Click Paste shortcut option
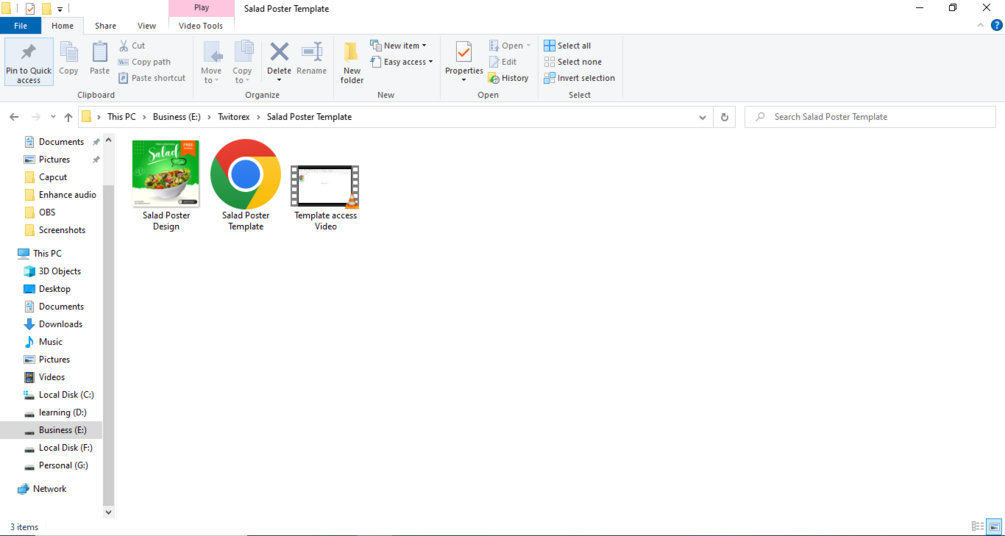Screen dimensions: 1005x536 152,78
